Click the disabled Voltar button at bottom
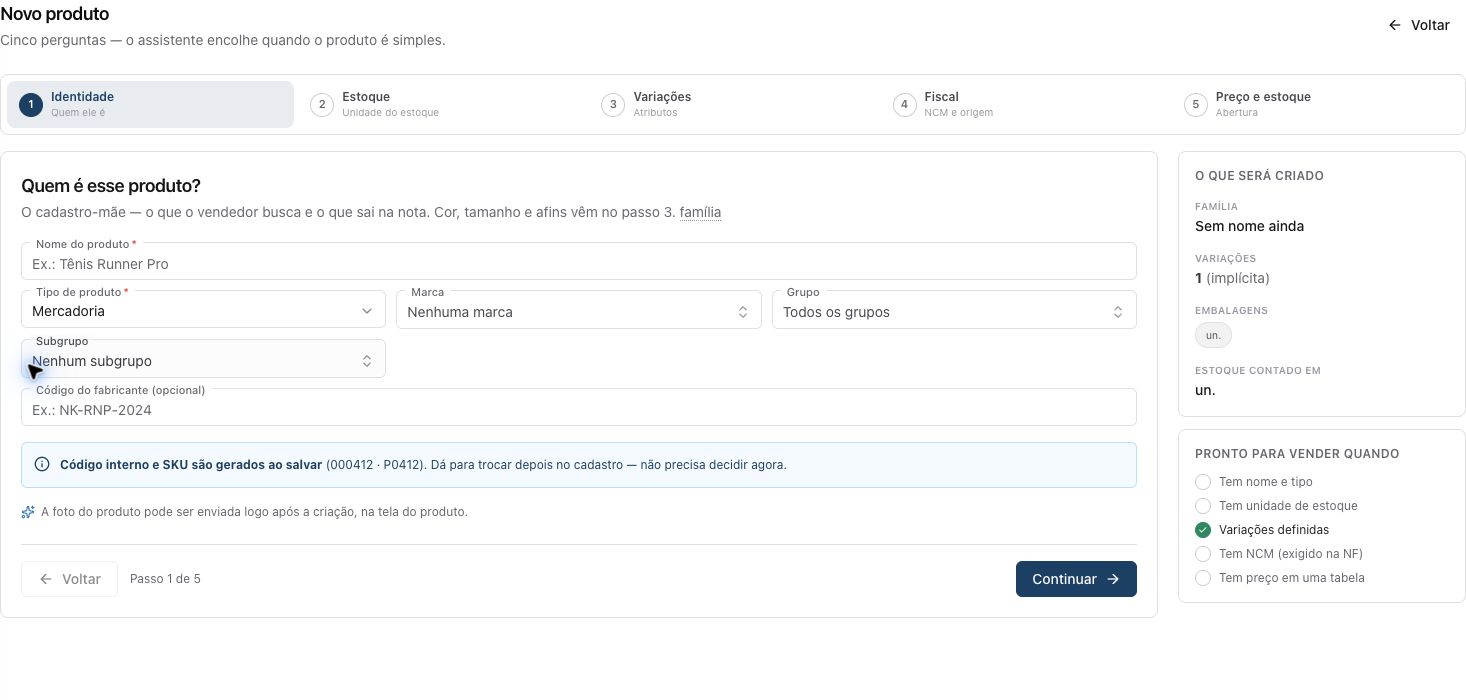This screenshot has height=700, width=1466. (69, 579)
